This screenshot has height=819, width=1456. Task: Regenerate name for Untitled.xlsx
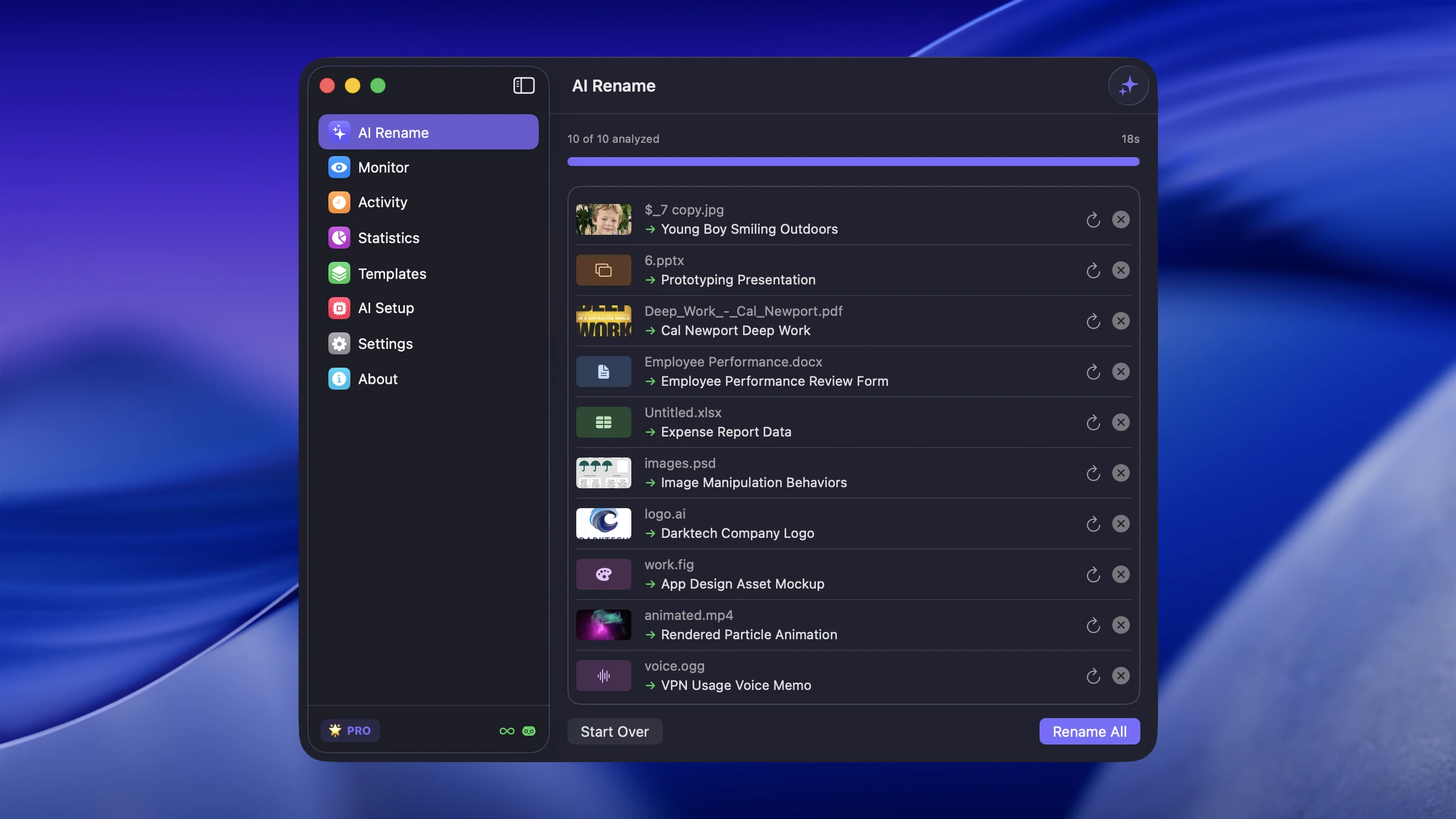1093,422
